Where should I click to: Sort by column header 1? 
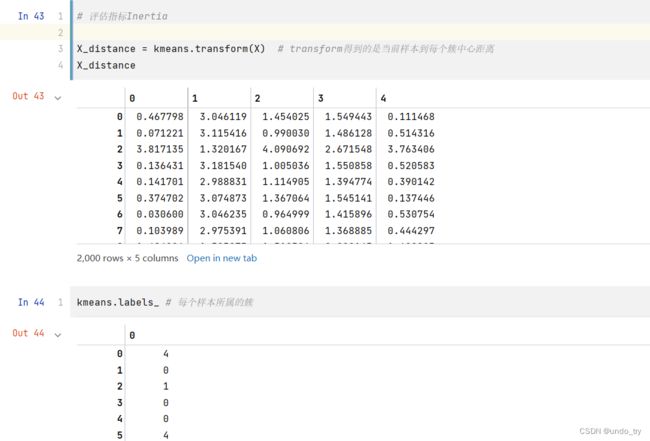(x=195, y=98)
